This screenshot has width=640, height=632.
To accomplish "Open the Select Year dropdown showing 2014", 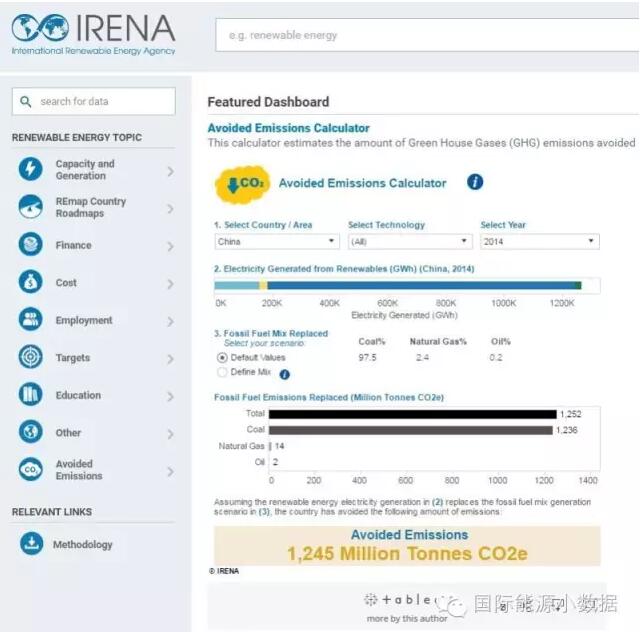I will 539,242.
